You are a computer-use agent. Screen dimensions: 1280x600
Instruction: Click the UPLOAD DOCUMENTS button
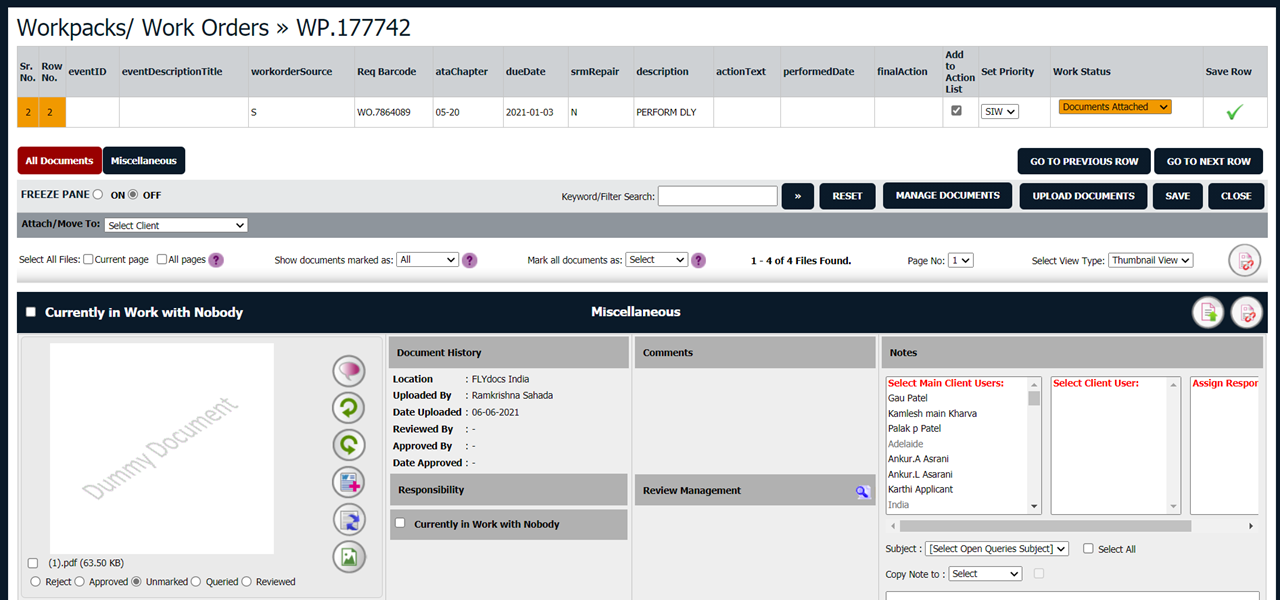pyautogui.click(x=1083, y=196)
